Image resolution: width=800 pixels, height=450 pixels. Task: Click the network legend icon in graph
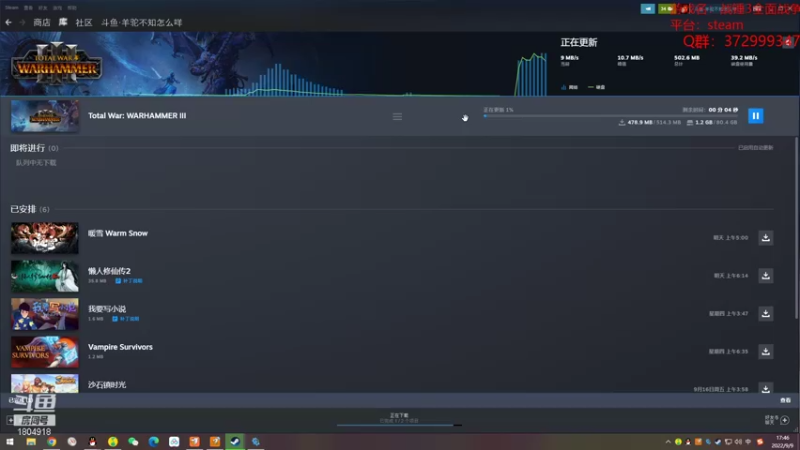click(x=564, y=87)
